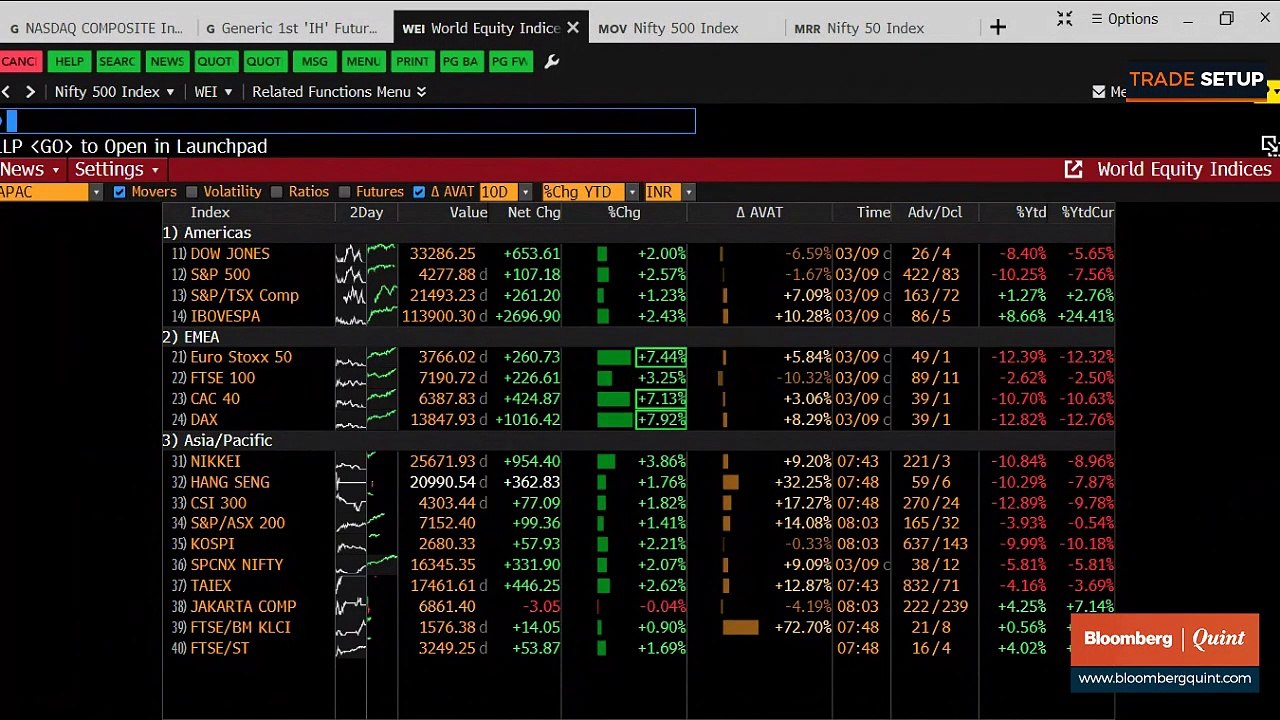
Task: Open the News dropdown
Action: tap(30, 169)
